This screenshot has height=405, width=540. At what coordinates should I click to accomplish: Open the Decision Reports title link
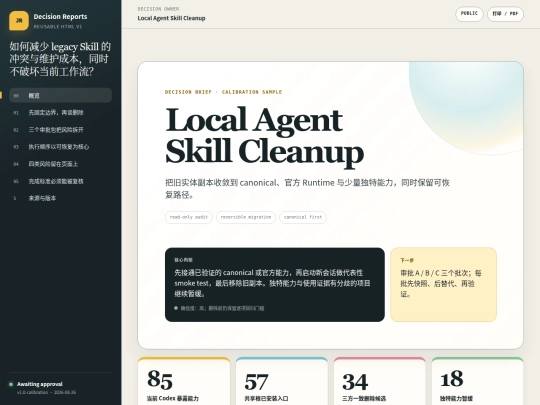click(x=60, y=17)
